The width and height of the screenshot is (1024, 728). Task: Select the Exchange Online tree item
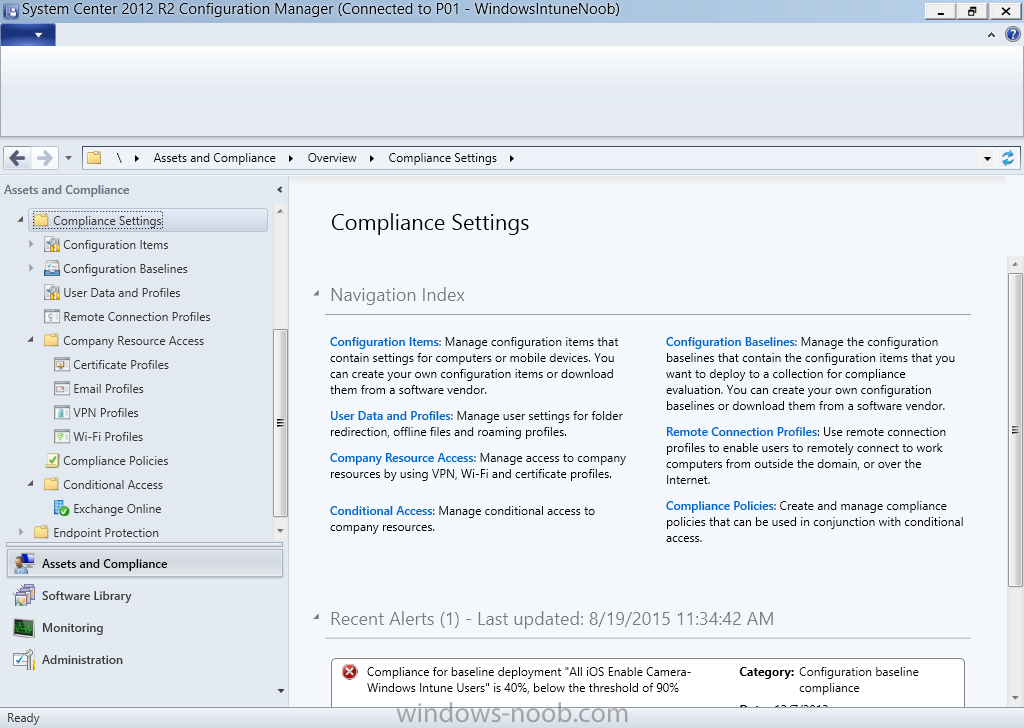tap(117, 509)
